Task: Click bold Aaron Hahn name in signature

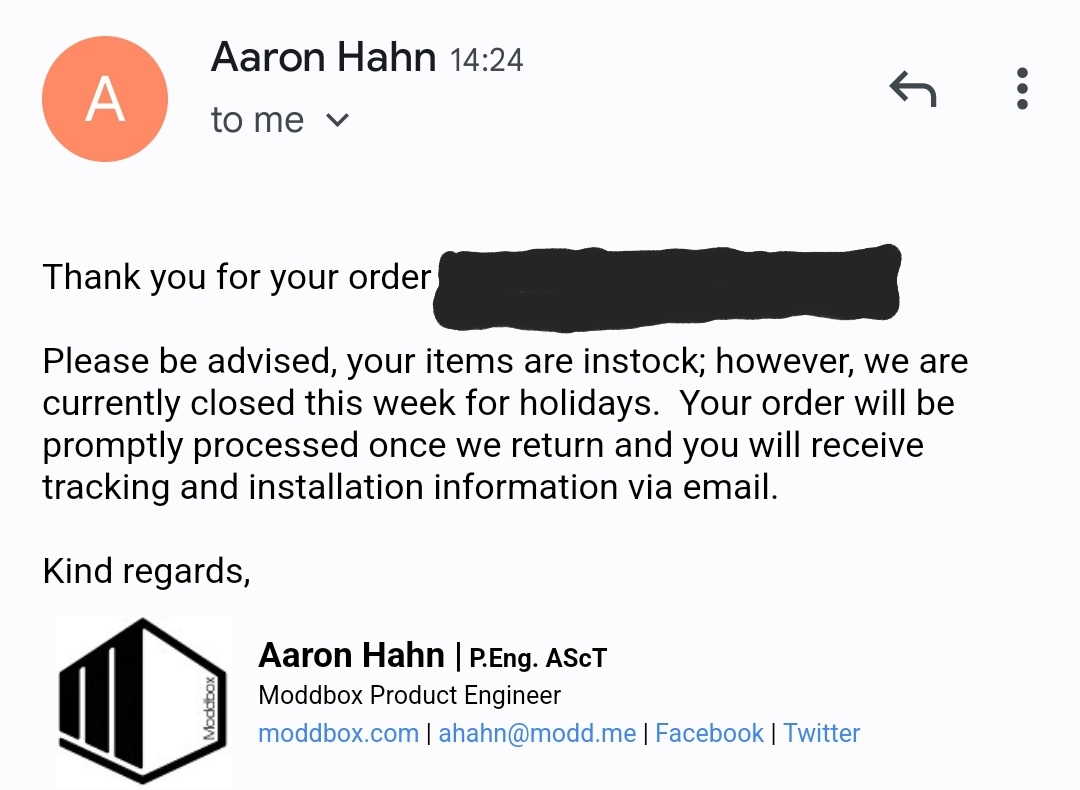Action: [x=351, y=656]
